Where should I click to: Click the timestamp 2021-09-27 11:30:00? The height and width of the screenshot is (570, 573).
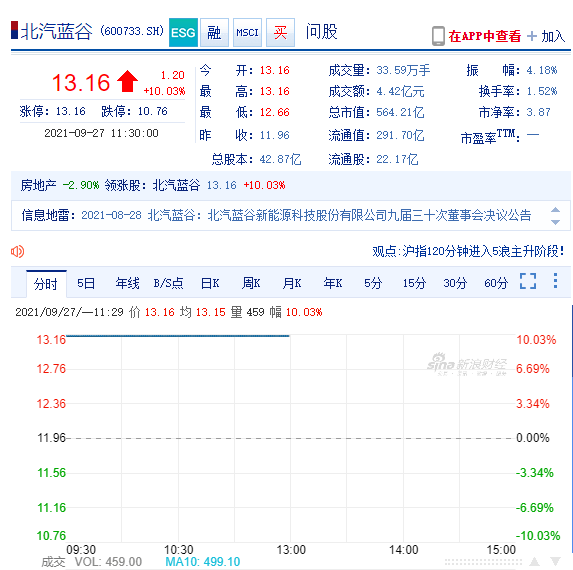tap(101, 133)
